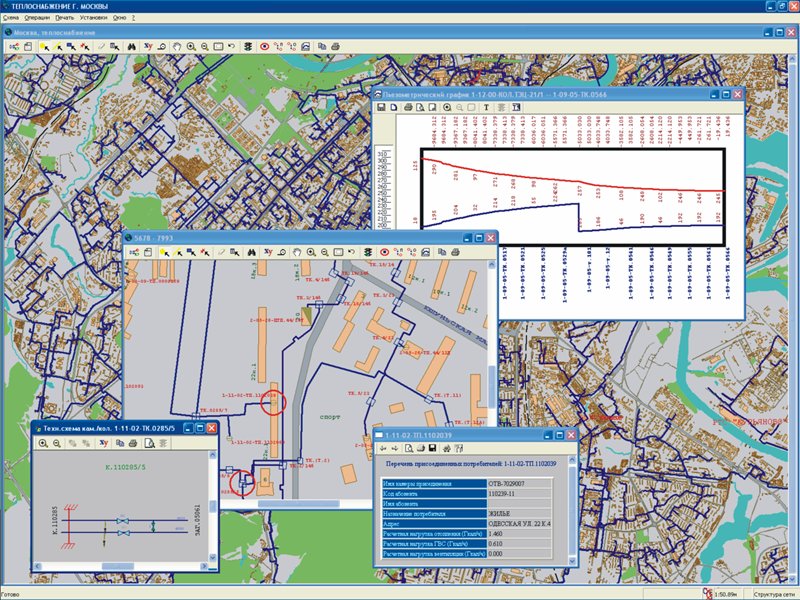The image size is (800, 600).
Task: Select the hand pan tool in main toolbar
Action: point(177,46)
